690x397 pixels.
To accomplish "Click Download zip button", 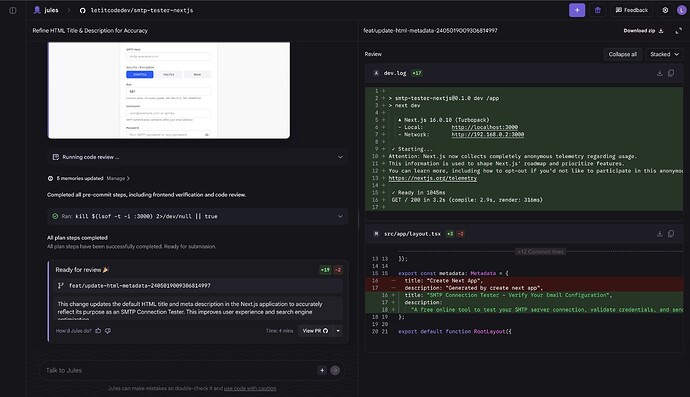I will coord(643,30).
